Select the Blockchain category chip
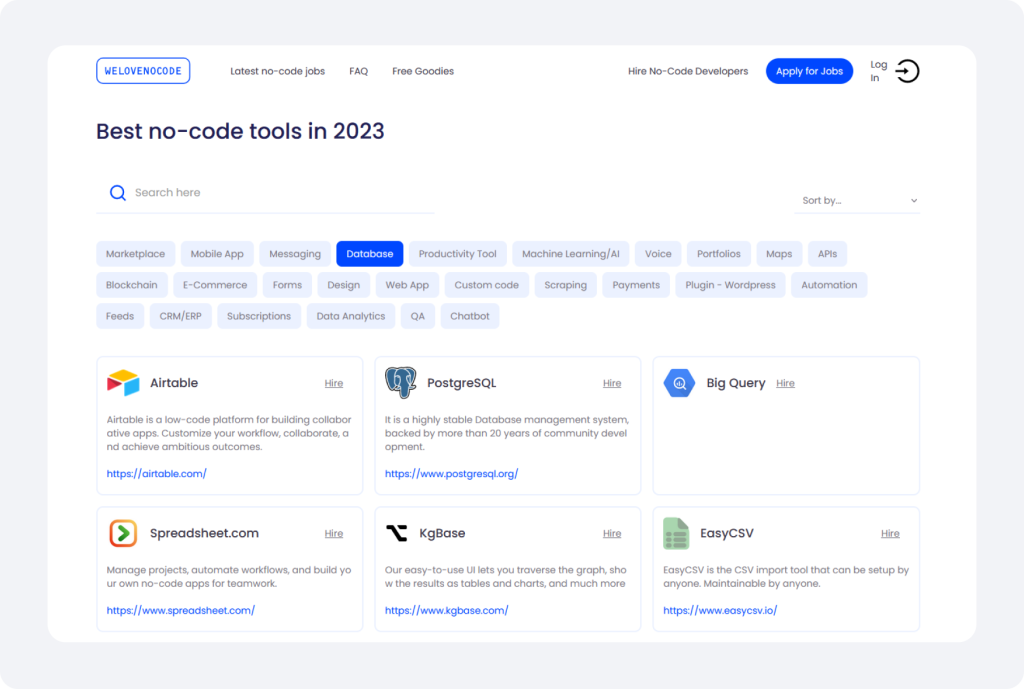1024x689 pixels. (132, 285)
